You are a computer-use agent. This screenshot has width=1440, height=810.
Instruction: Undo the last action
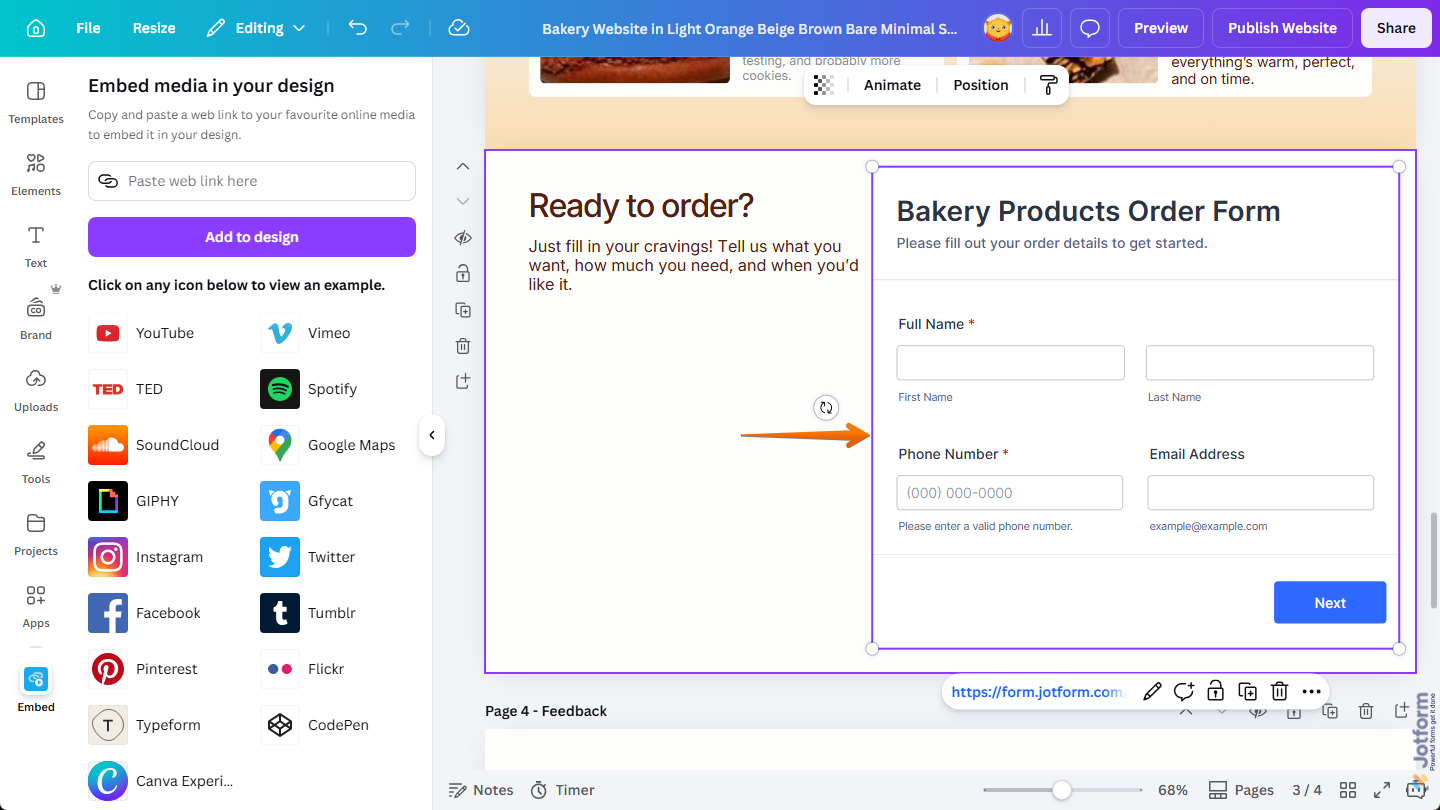358,28
